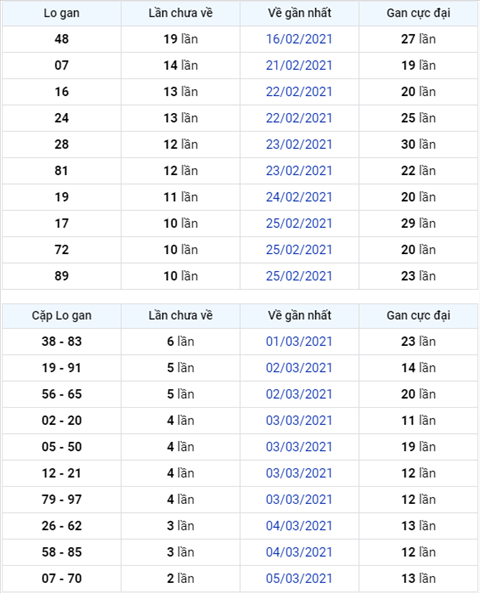Open 02/03/2021 link for pair 19 - 91
Viewport: 480px width, 593px height.
[299, 368]
